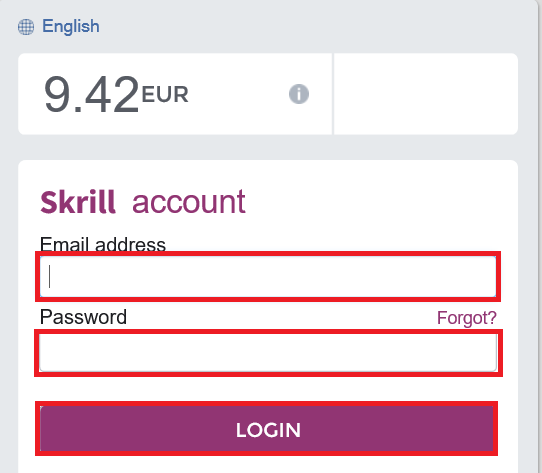Click the EUR currency label

[x=165, y=94]
